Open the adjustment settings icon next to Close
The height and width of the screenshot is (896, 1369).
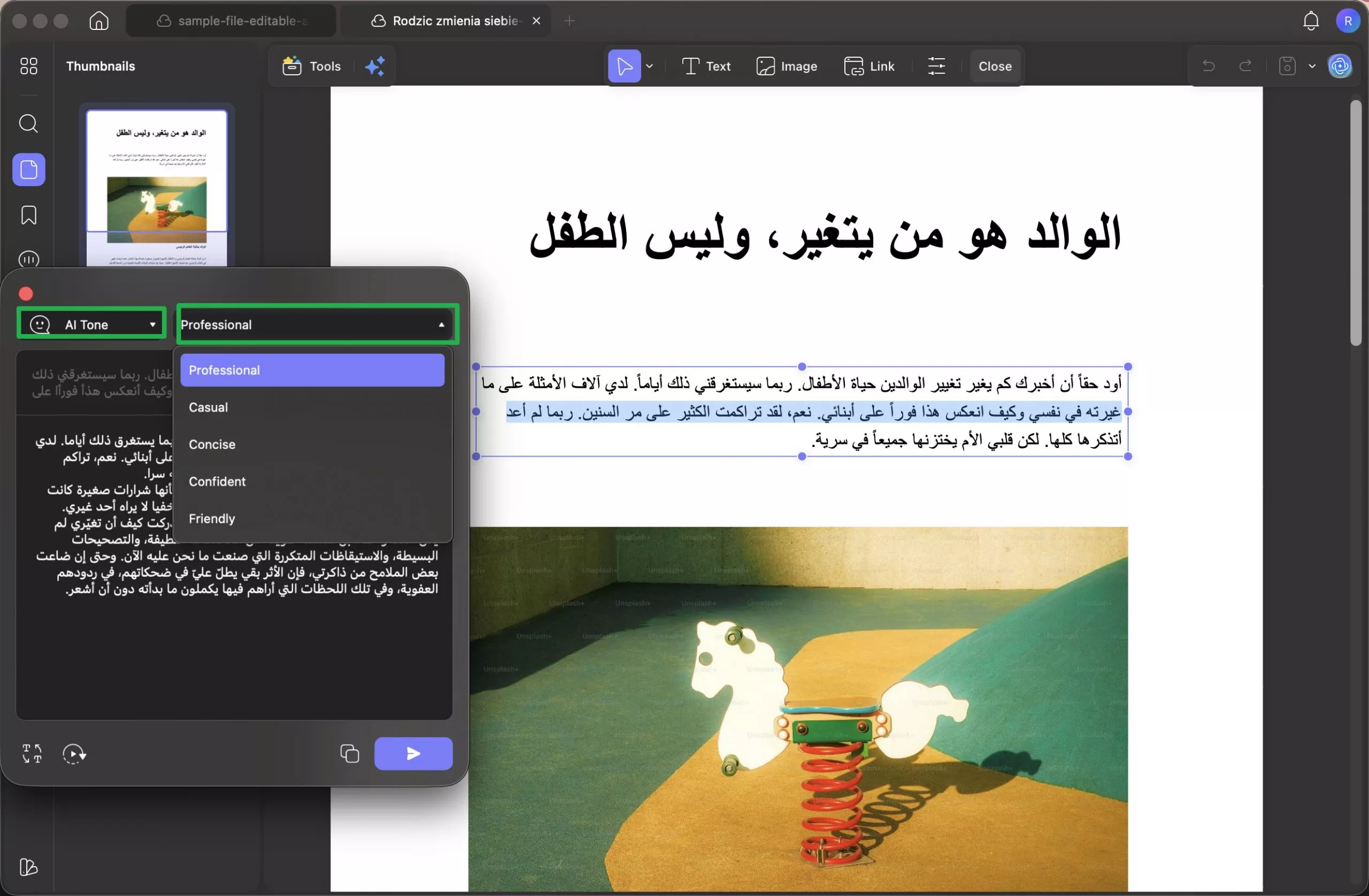(x=936, y=66)
